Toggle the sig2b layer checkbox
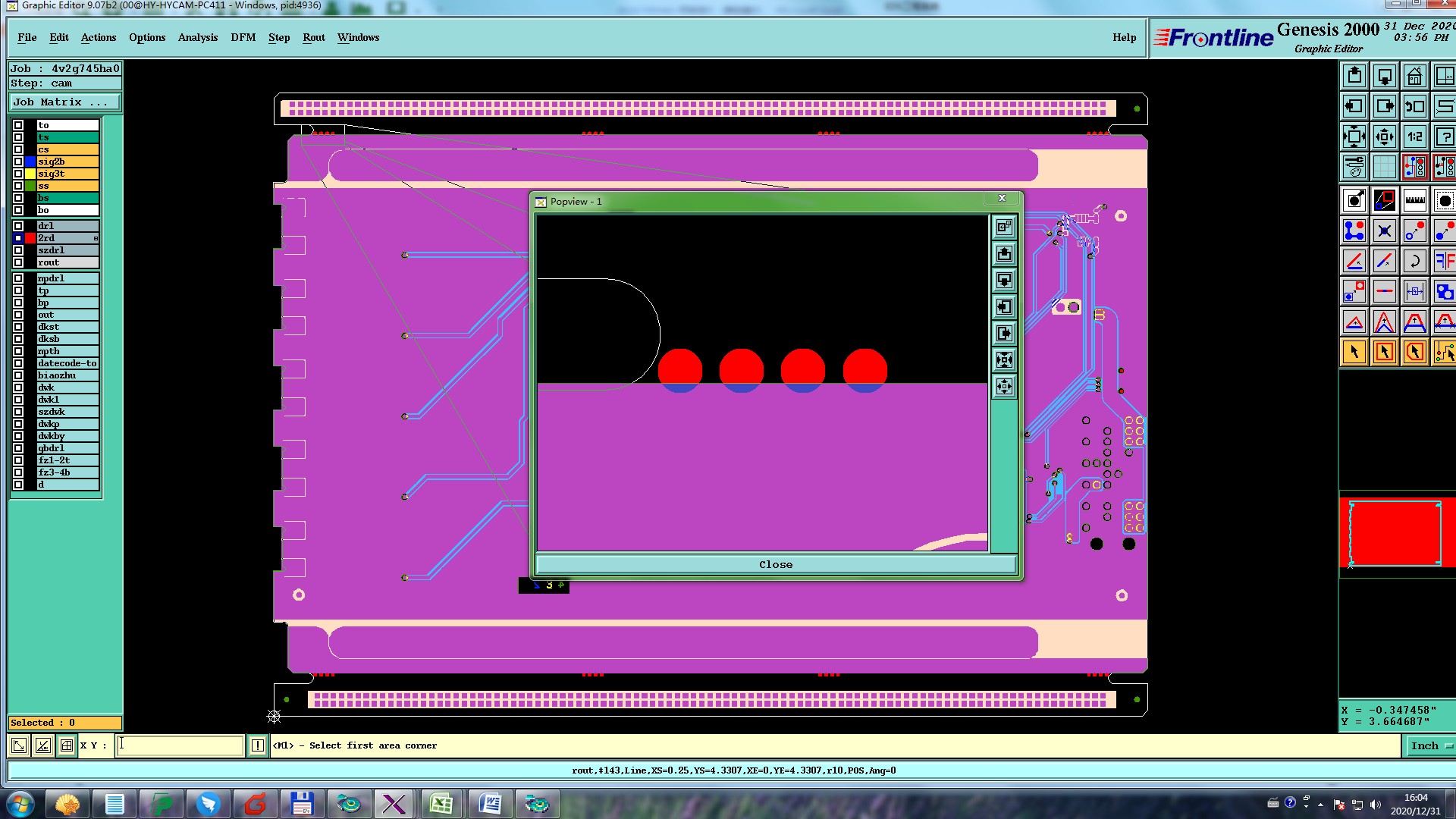 tap(18, 162)
